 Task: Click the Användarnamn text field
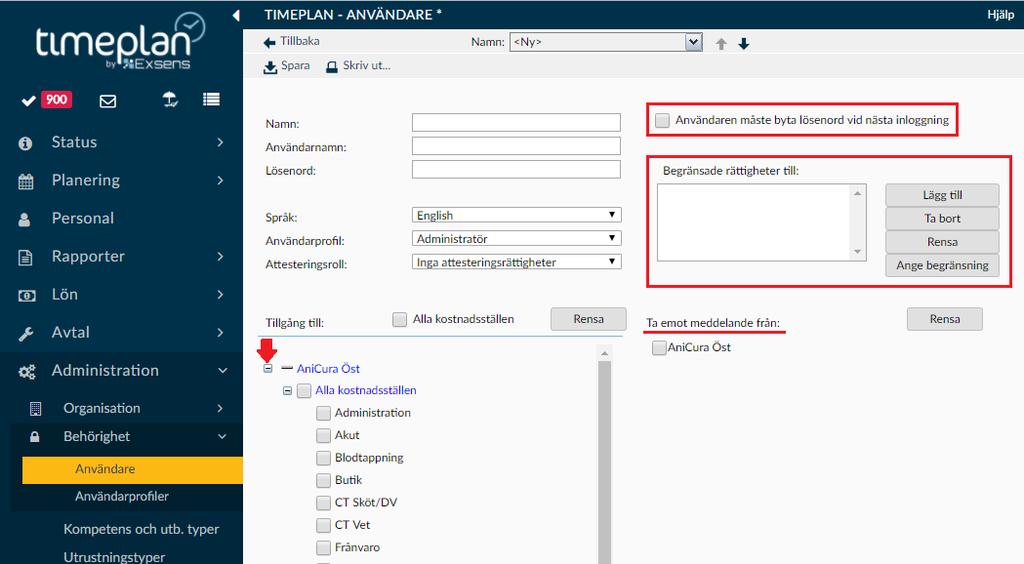(x=516, y=146)
